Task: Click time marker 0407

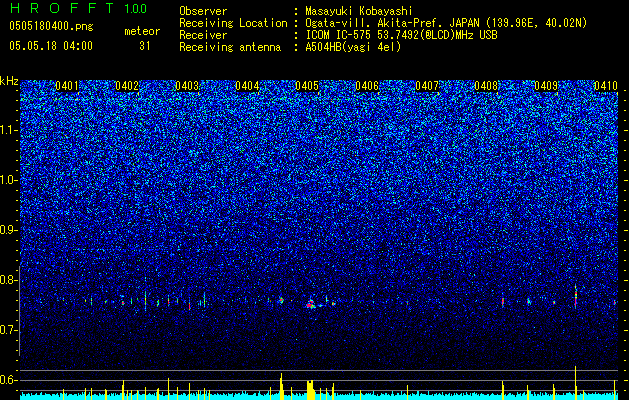Action: [427, 86]
